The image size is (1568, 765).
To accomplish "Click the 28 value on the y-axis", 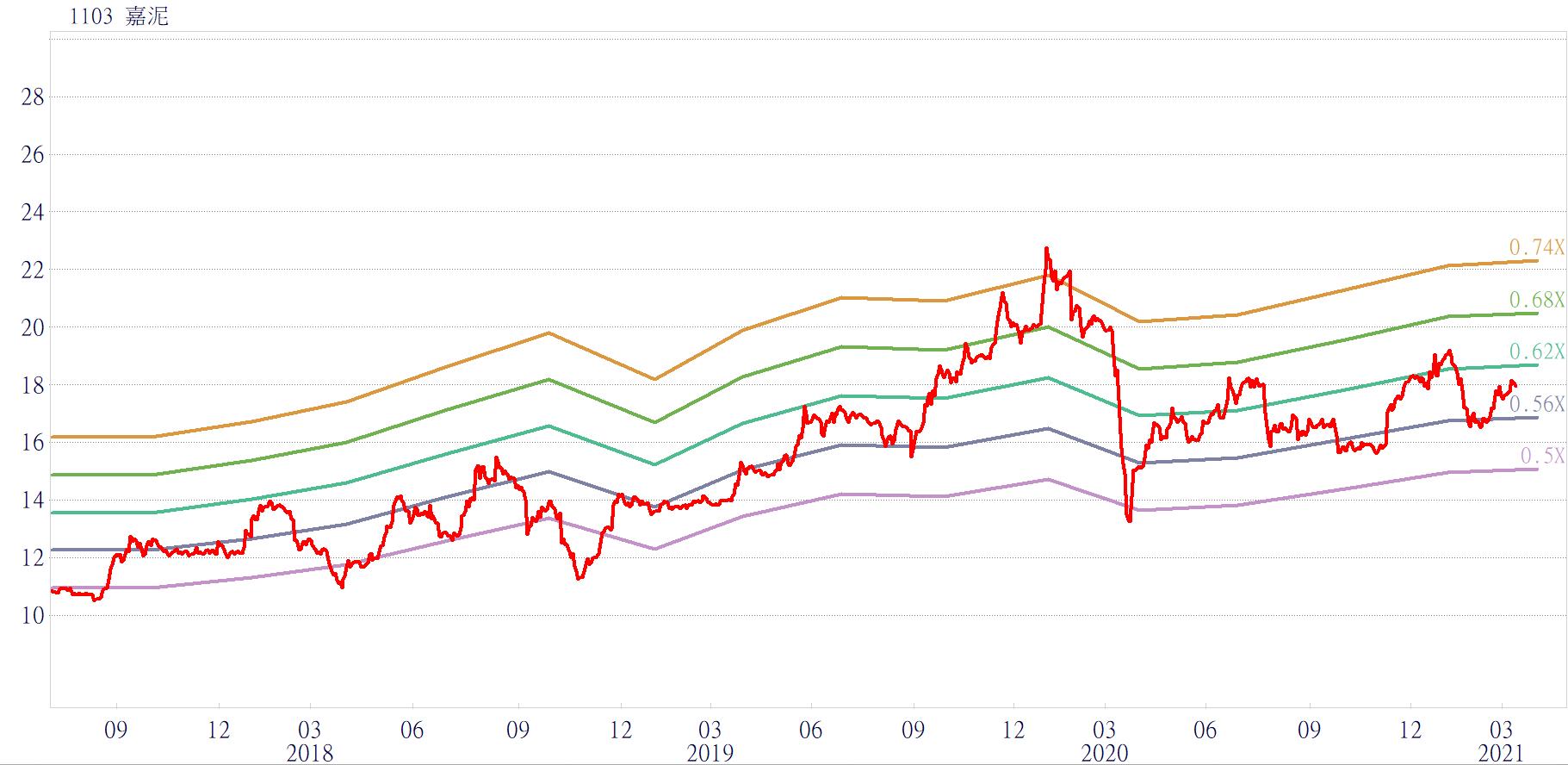I will tap(33, 97).
